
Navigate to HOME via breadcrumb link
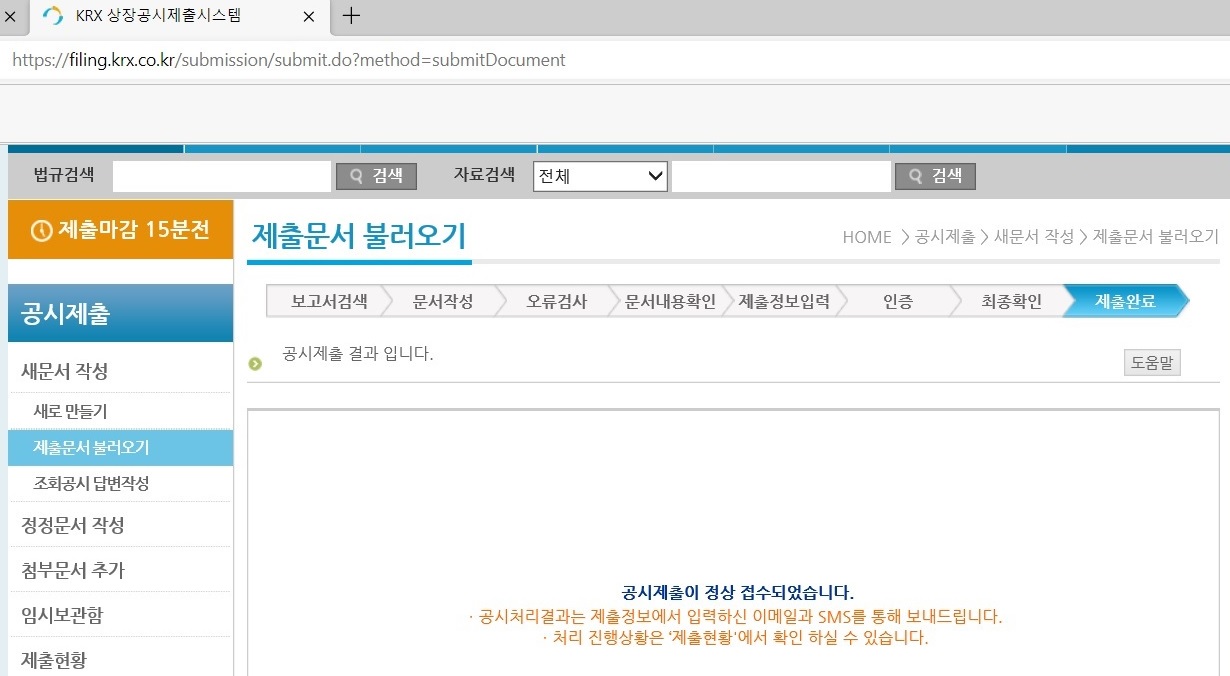coord(866,237)
